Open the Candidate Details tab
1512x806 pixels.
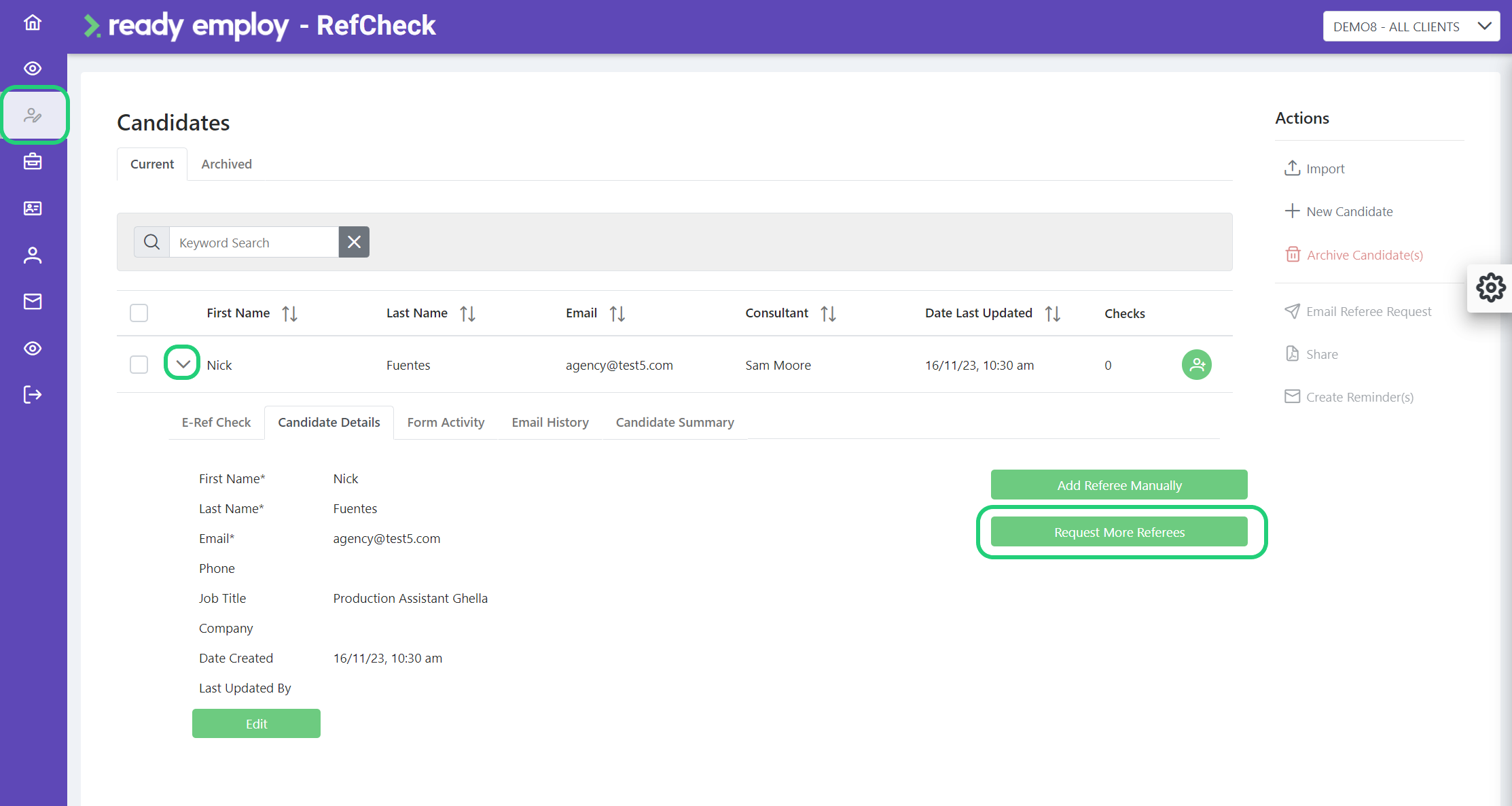click(329, 422)
